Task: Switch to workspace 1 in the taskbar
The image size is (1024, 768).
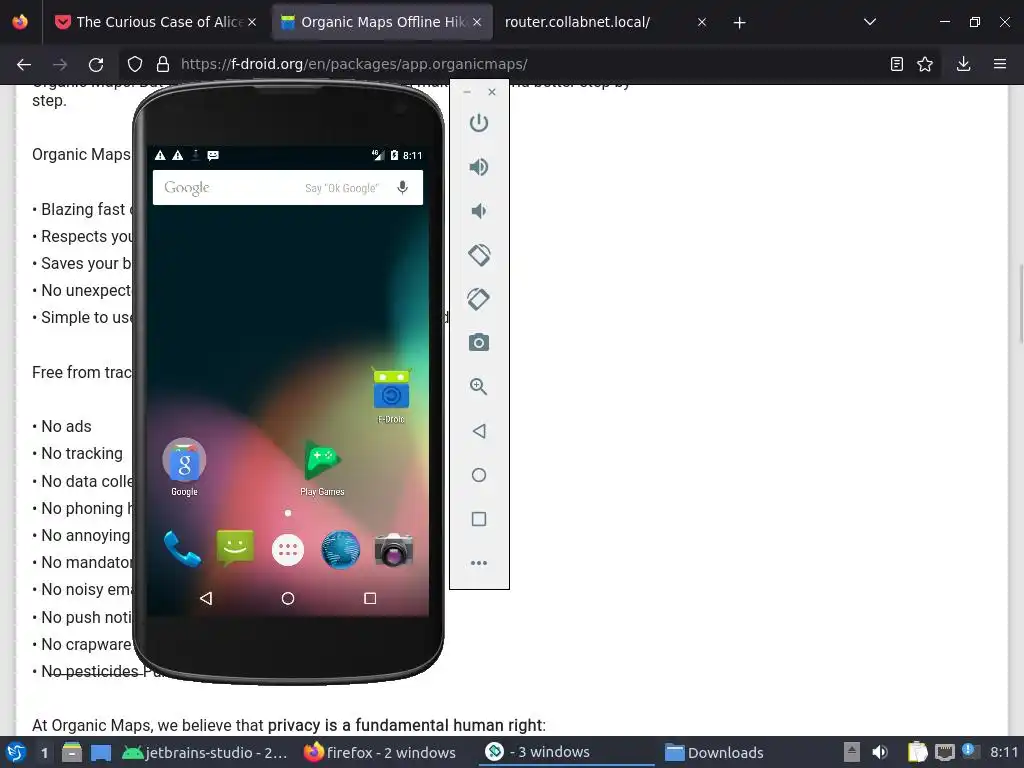Action: pos(44,753)
